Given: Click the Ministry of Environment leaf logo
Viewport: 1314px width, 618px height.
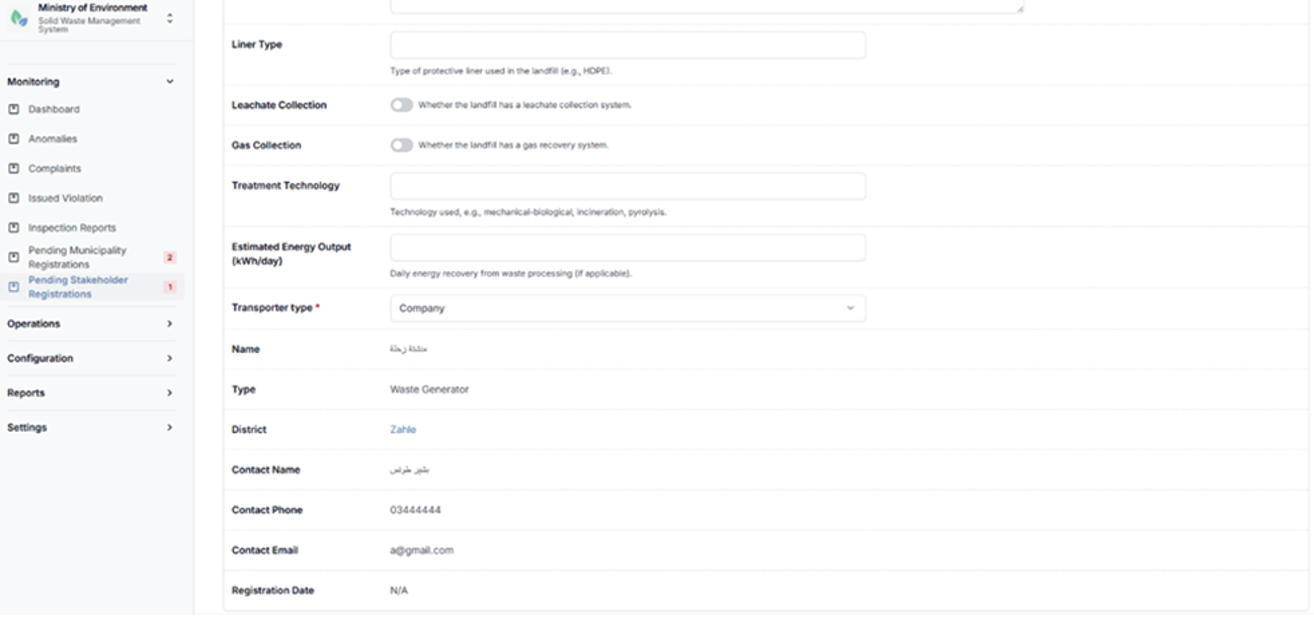Looking at the screenshot, I should (19, 18).
